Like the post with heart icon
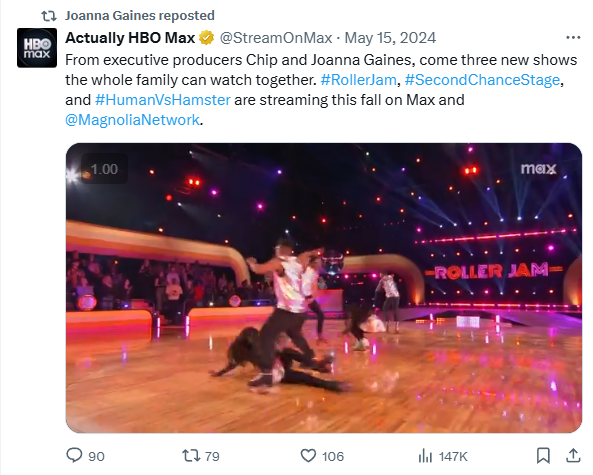The width and height of the screenshot is (593, 475). click(x=308, y=456)
